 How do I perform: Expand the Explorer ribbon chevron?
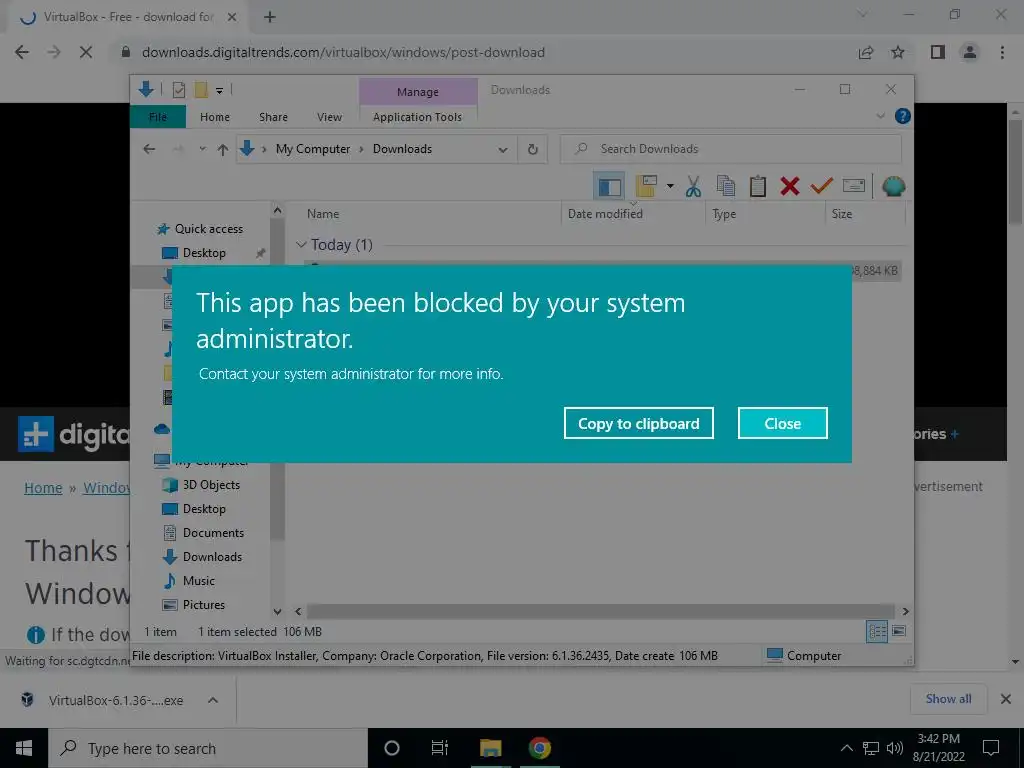point(880,116)
